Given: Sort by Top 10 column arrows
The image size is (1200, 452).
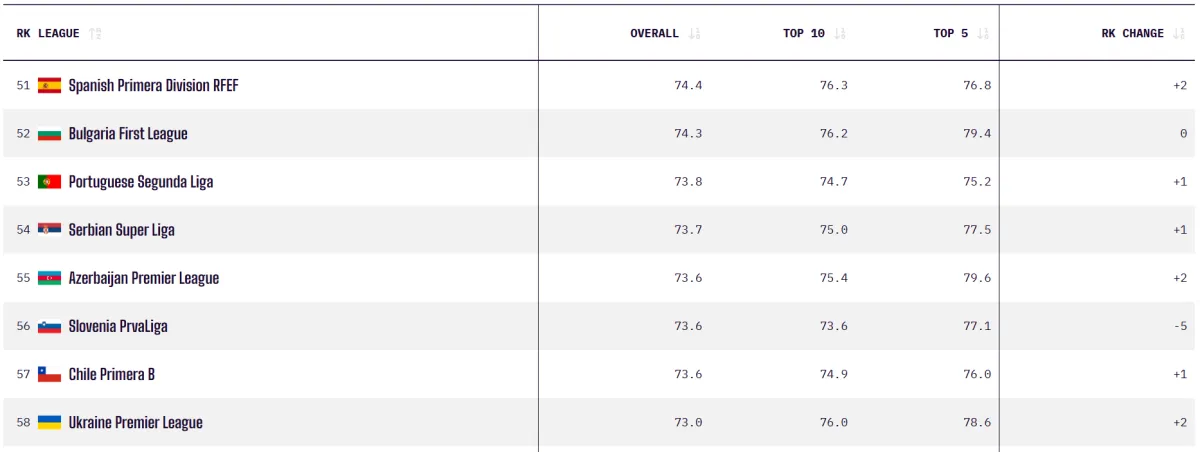Looking at the screenshot, I should point(840,33).
